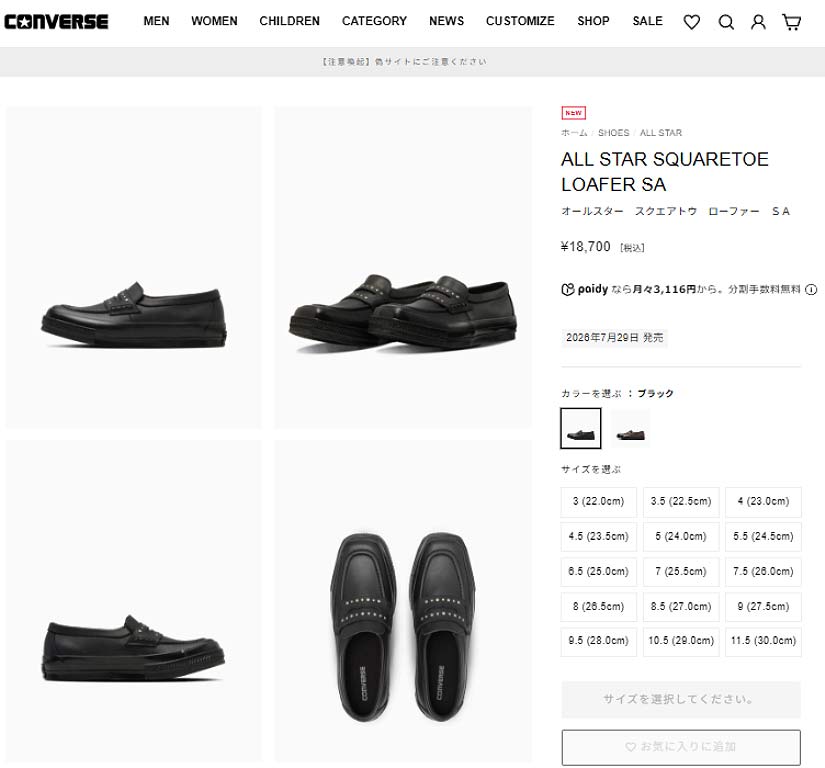The height and width of the screenshot is (768, 825).
Task: Choose size 10.5 (29.0cm)
Action: tap(681, 641)
